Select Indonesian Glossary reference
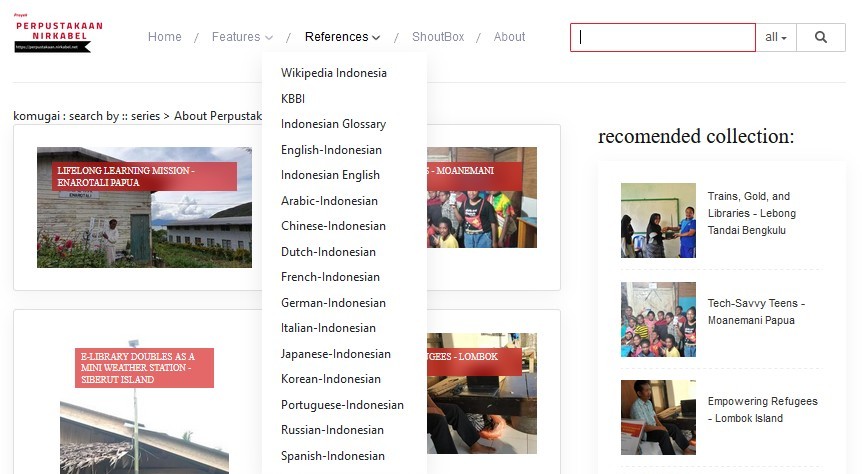 point(333,124)
